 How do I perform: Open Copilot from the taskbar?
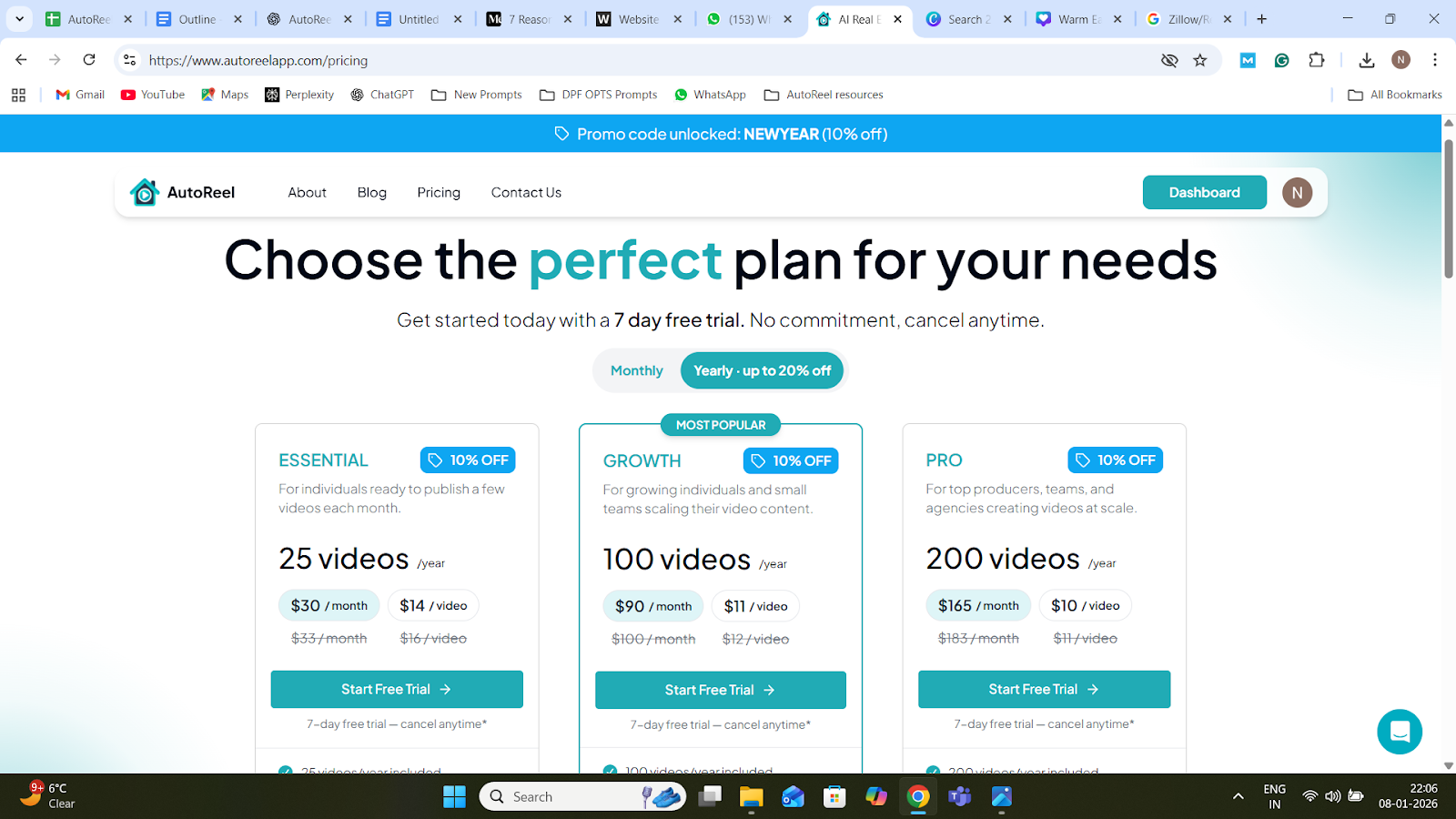pyautogui.click(x=876, y=797)
